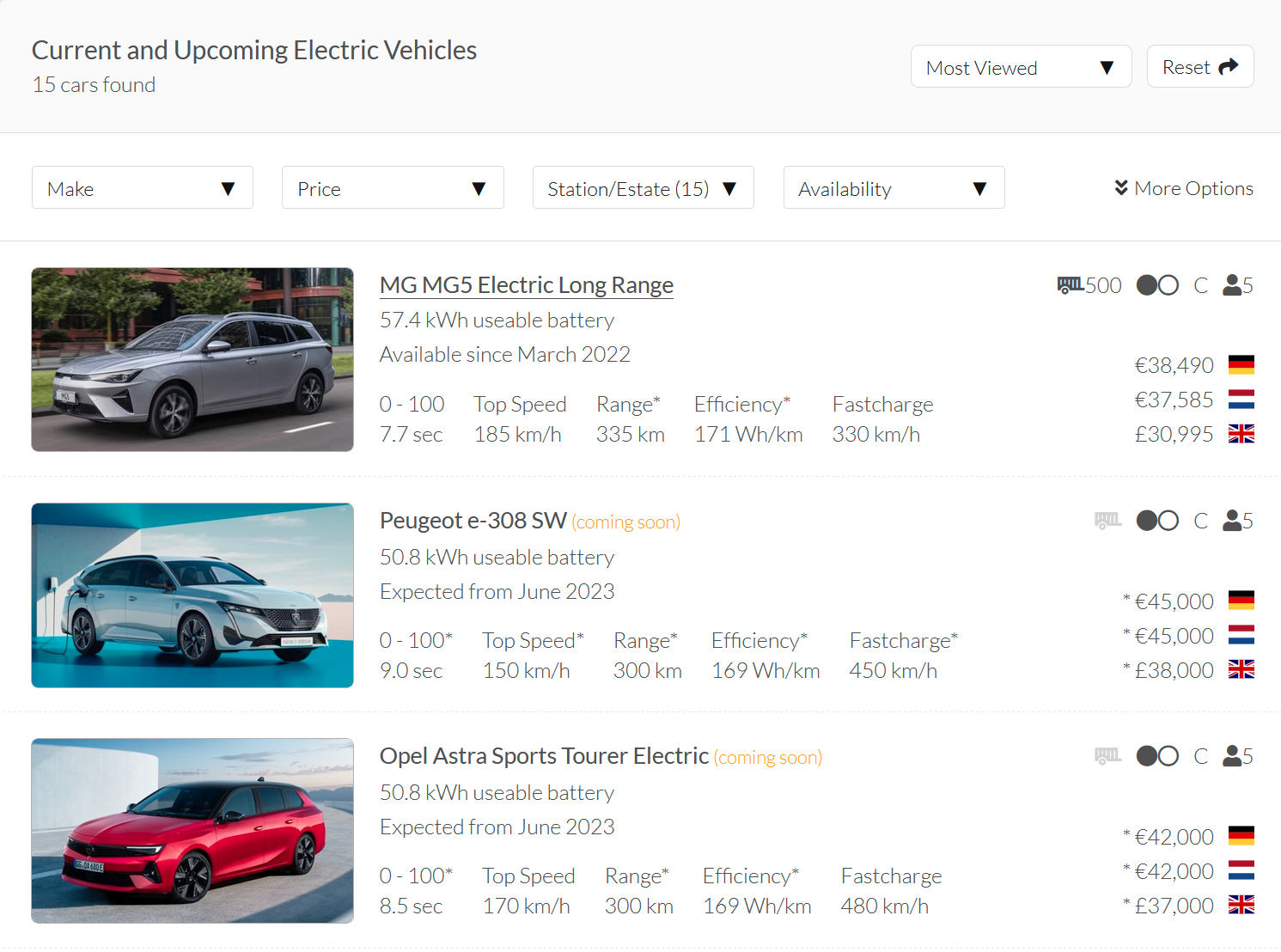Screen dimensions: 1281x952
Task: Open the Station/Estate (15) body type dropdown
Action: (643, 188)
